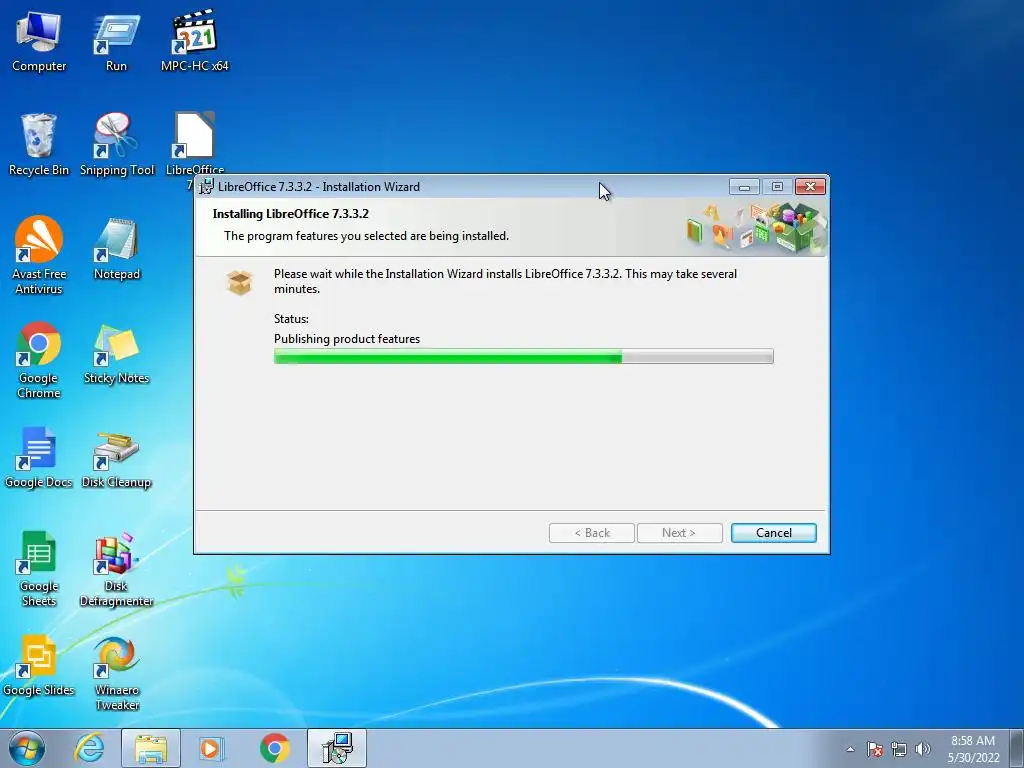Select the Notepad desktop shortcut
Screen dimensions: 1024x768
pyautogui.click(x=116, y=249)
